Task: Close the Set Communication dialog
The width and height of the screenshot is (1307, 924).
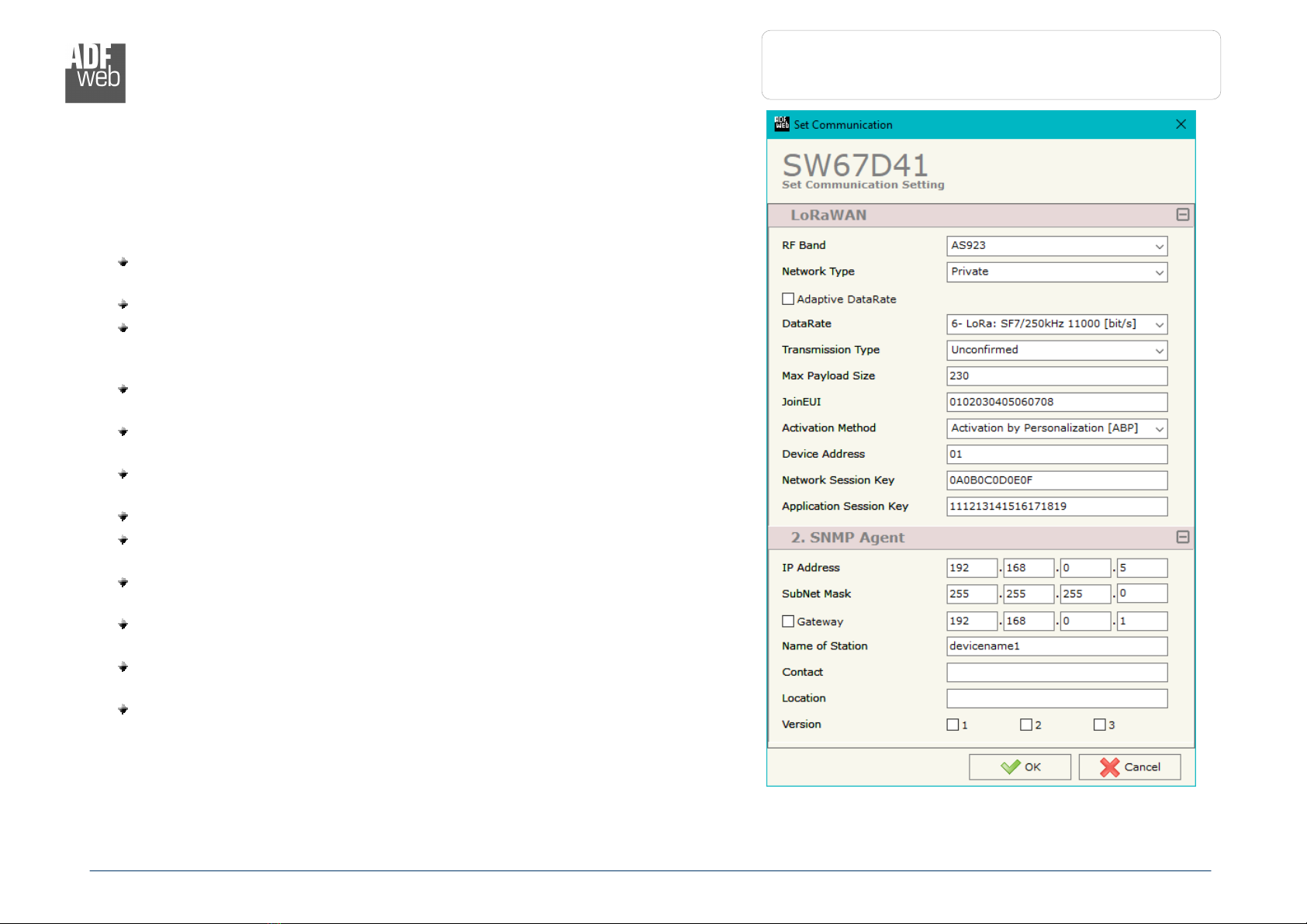Action: [x=1181, y=124]
